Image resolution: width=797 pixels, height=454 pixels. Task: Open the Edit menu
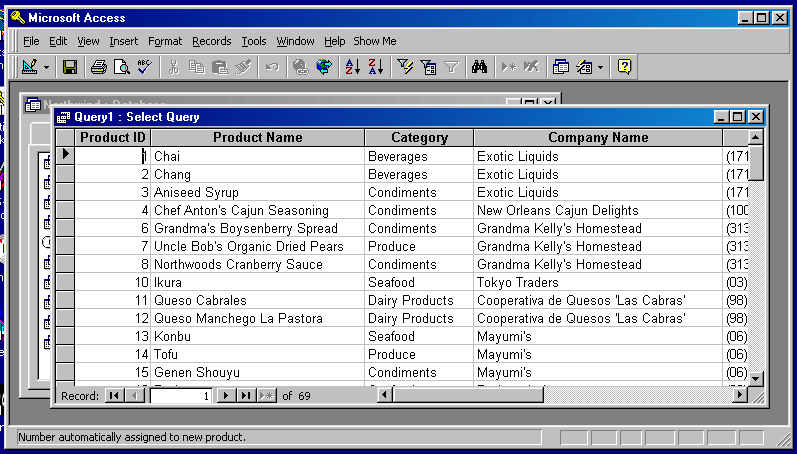coord(58,41)
